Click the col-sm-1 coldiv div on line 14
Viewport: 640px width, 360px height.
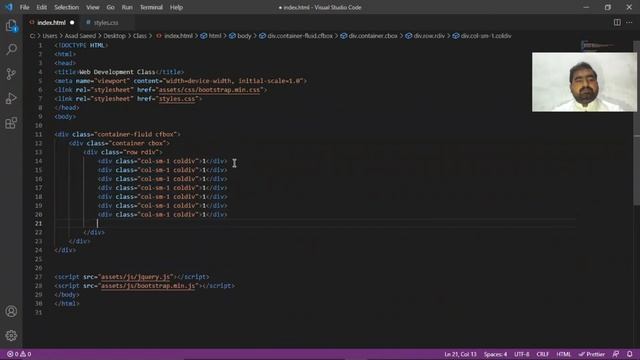coord(162,161)
